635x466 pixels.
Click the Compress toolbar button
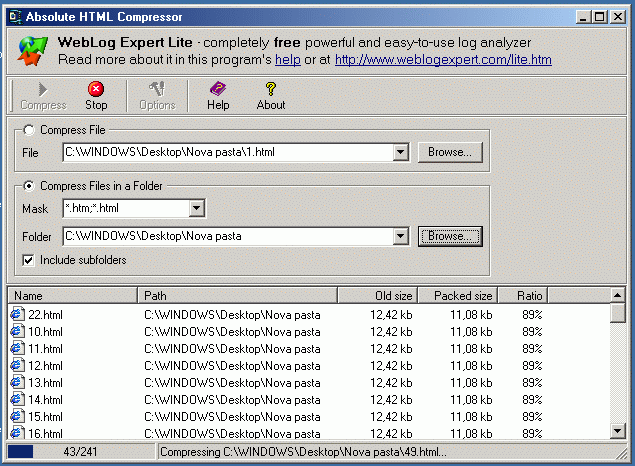point(43,96)
